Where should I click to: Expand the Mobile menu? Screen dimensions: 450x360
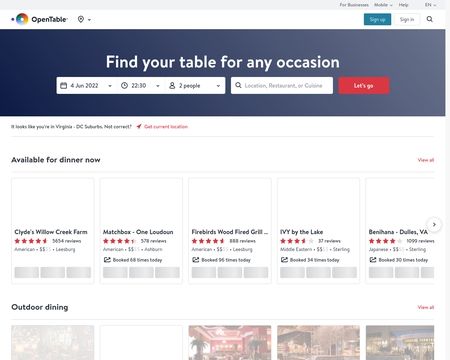coord(383,5)
